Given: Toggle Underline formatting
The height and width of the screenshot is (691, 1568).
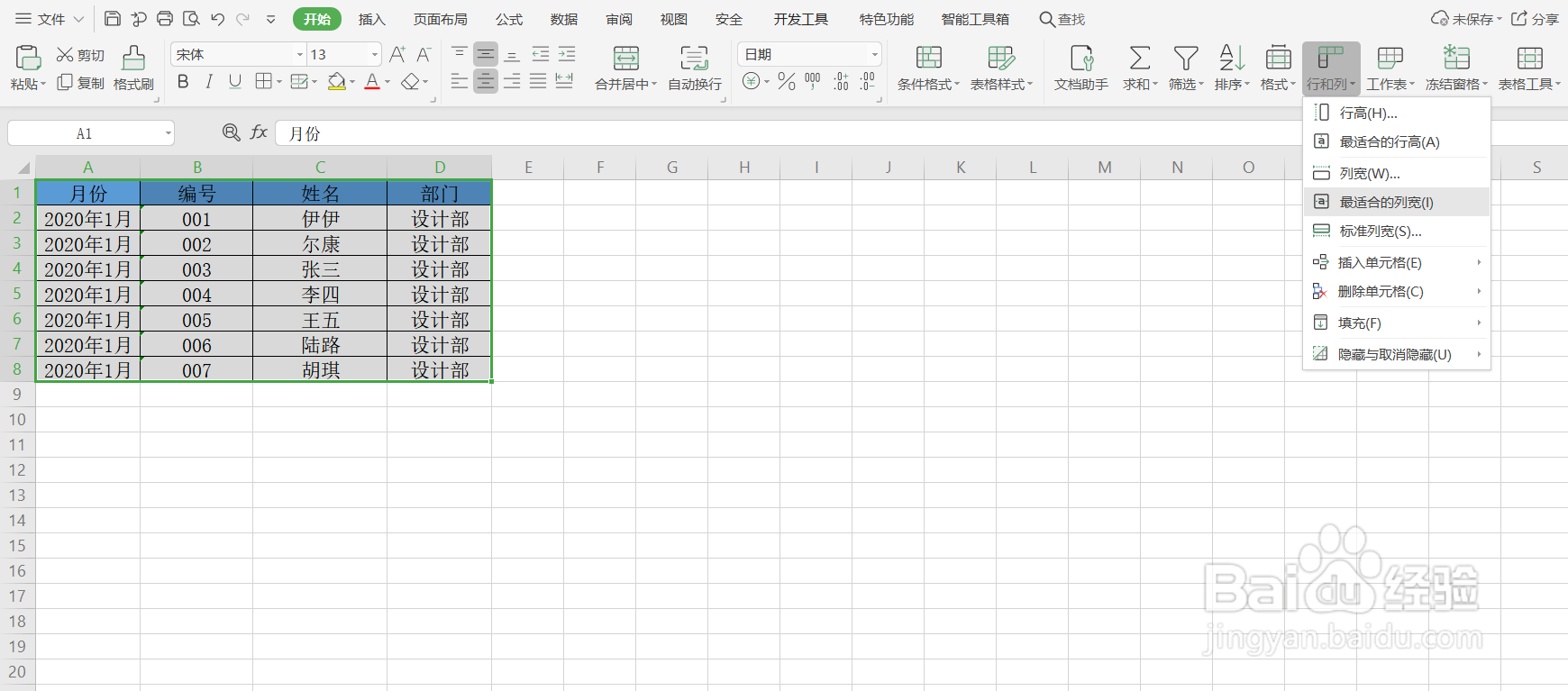Looking at the screenshot, I should (x=235, y=82).
